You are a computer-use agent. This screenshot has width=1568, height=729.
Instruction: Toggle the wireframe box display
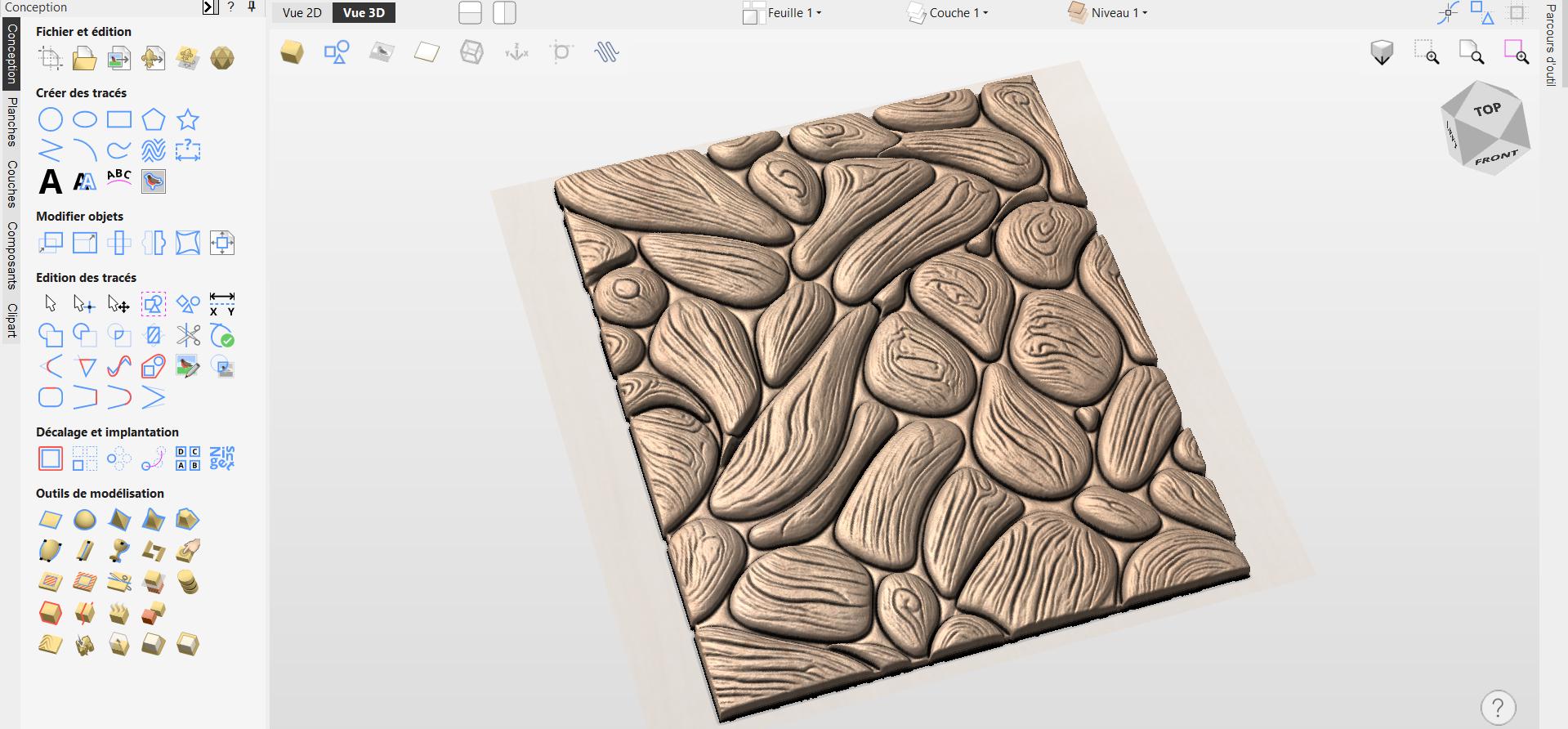coord(471,52)
